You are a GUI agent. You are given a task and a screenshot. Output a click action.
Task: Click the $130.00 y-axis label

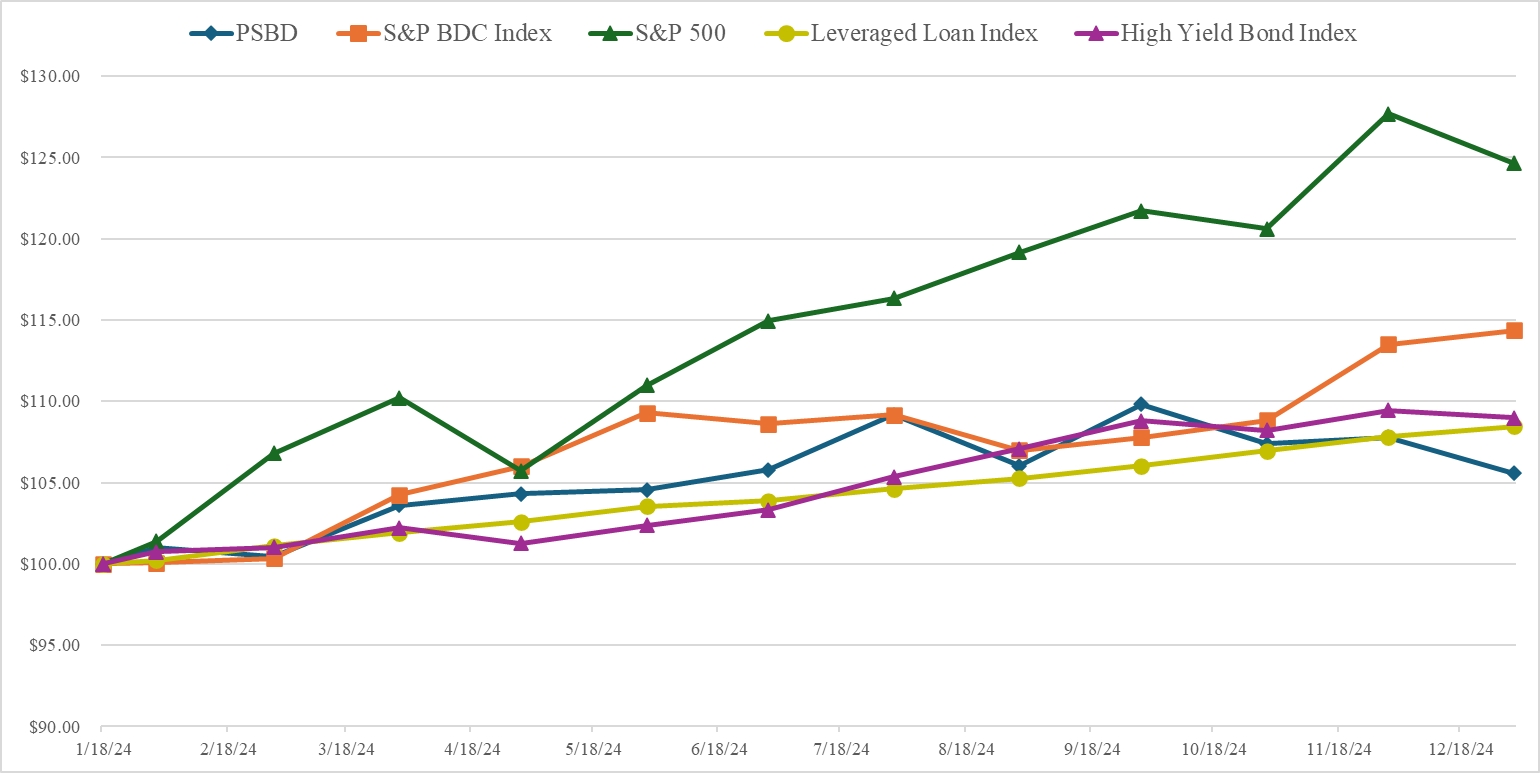click(x=48, y=76)
